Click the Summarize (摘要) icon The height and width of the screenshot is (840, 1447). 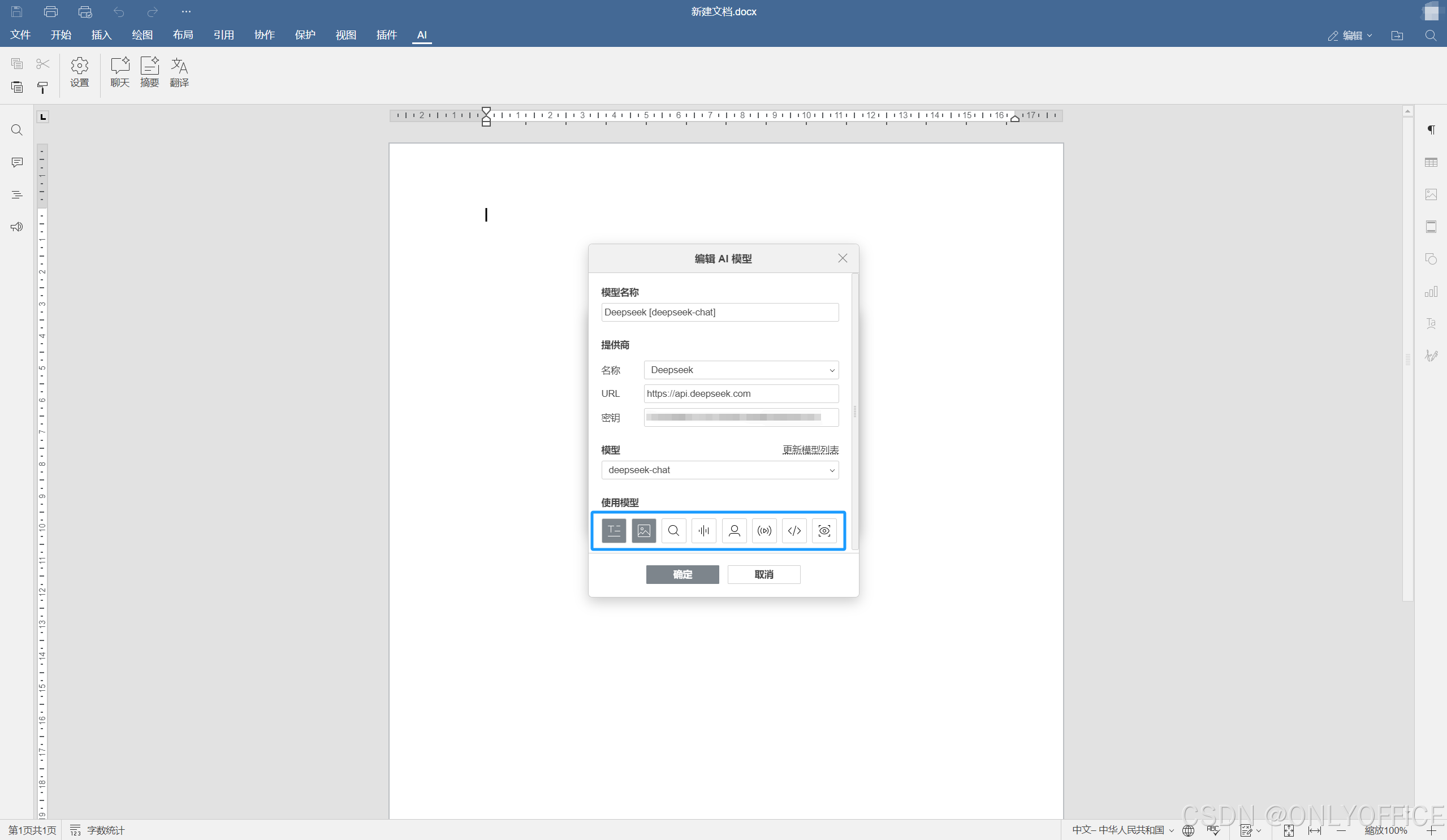click(149, 72)
